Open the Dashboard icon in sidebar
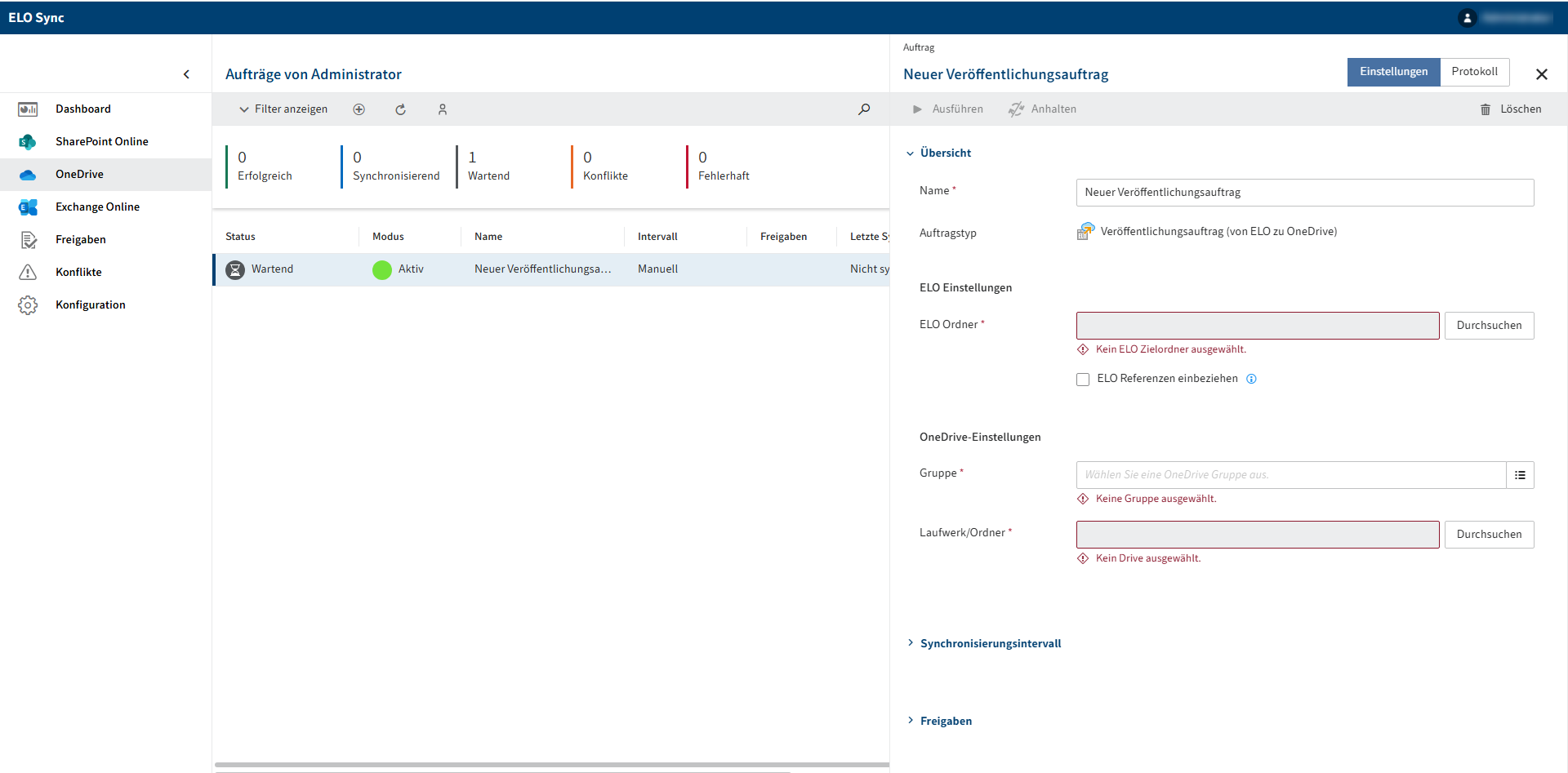Image resolution: width=1568 pixels, height=773 pixels. pos(28,109)
